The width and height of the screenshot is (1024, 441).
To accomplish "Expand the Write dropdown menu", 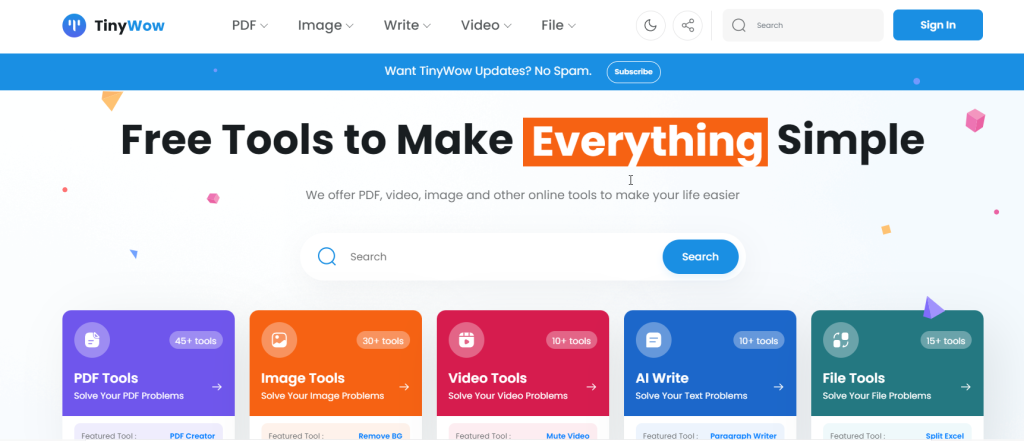I will 408,25.
